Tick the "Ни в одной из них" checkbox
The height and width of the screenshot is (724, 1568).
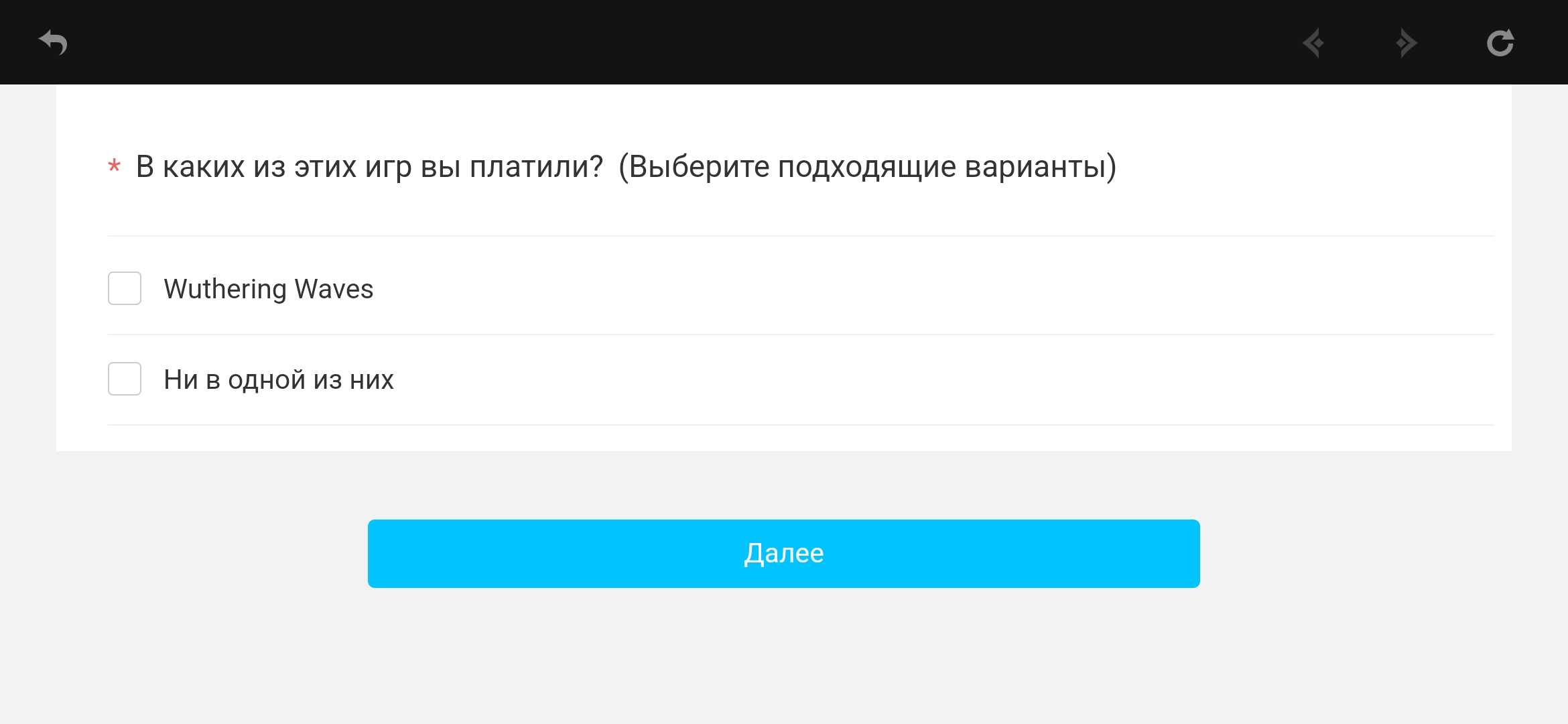(x=125, y=379)
